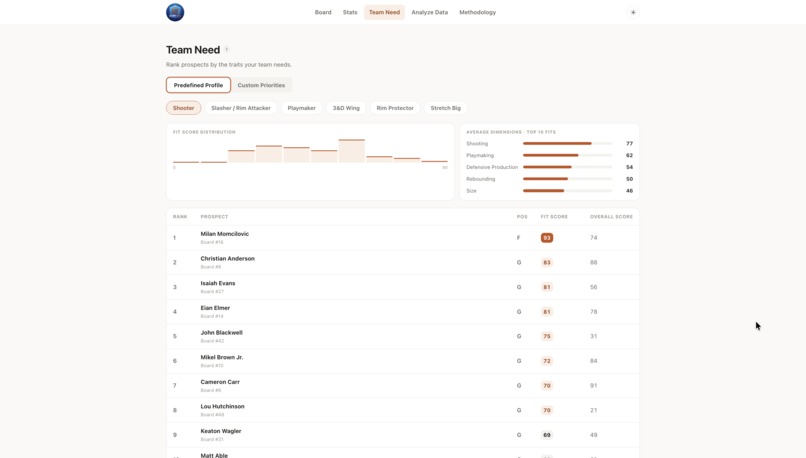This screenshot has height=458, width=806.
Task: Select the Team Need nav tab
Action: [x=384, y=12]
